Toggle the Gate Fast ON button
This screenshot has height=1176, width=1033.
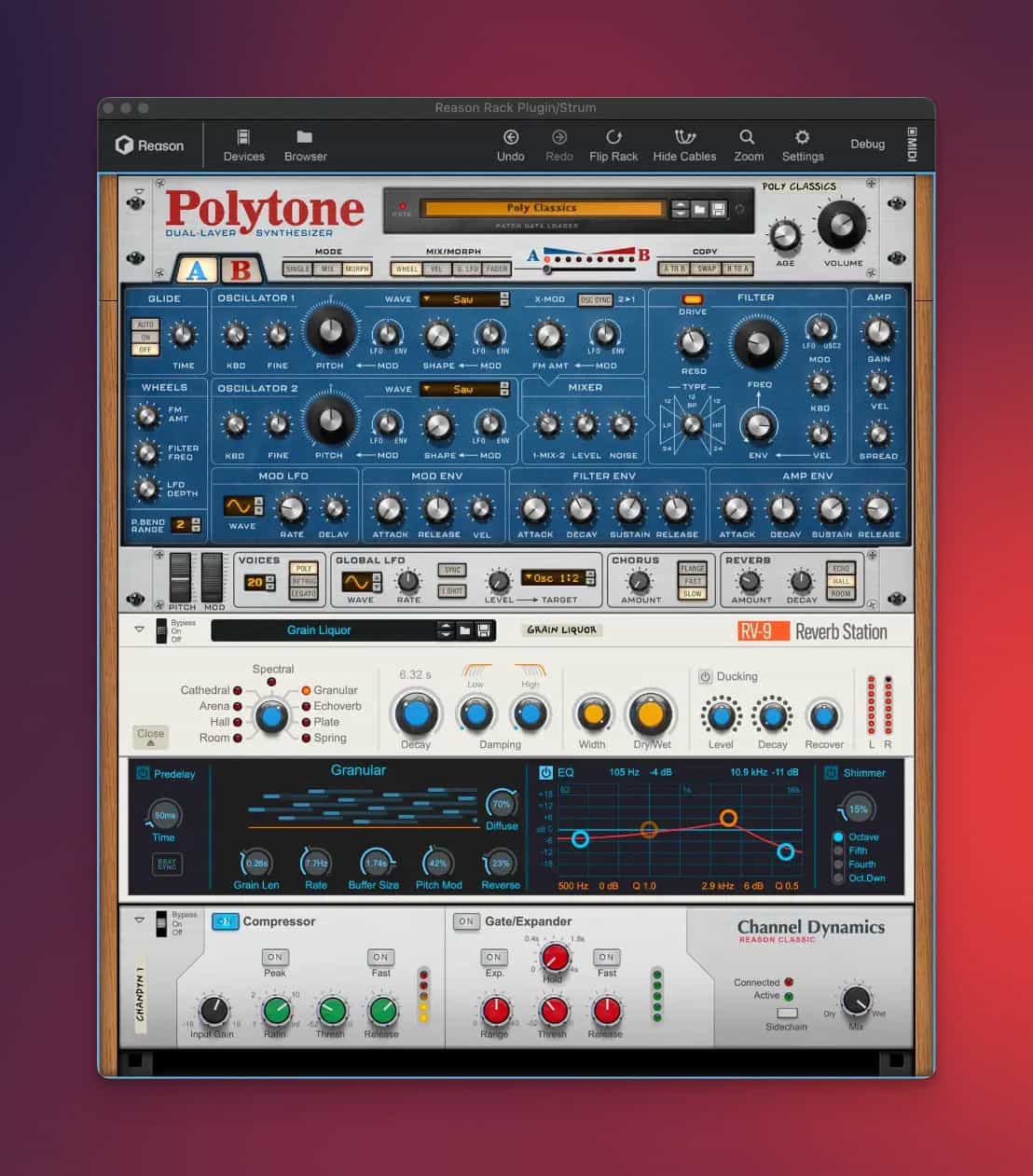coord(606,957)
